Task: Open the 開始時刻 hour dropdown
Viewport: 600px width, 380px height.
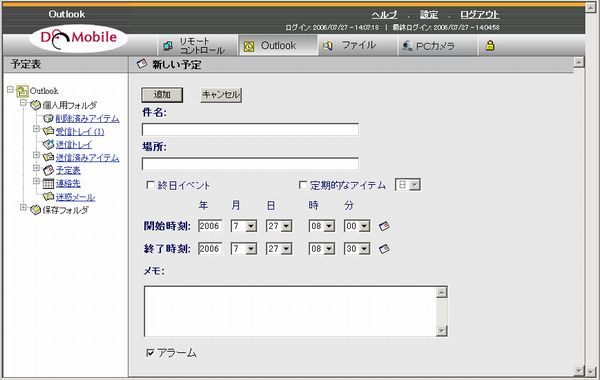Action: pyautogui.click(x=322, y=226)
